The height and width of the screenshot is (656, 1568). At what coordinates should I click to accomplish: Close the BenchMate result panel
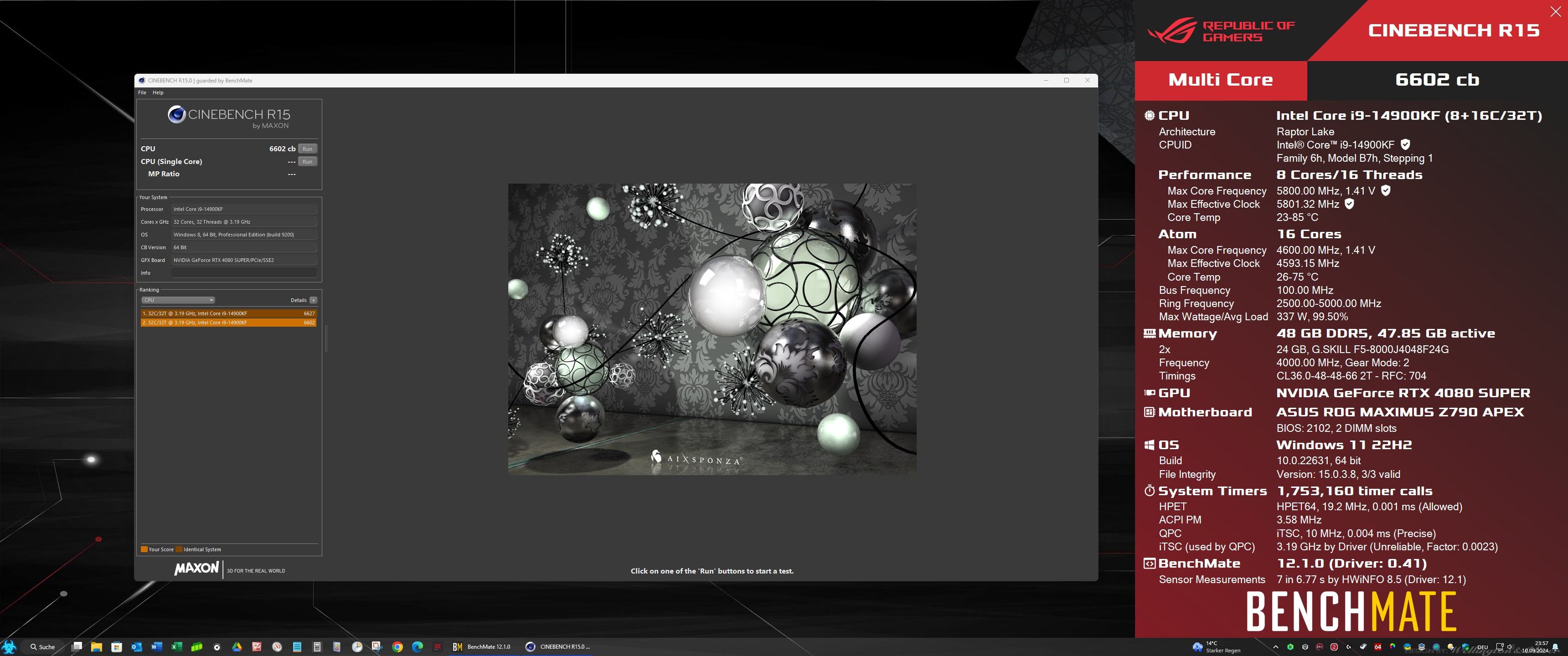click(1555, 11)
